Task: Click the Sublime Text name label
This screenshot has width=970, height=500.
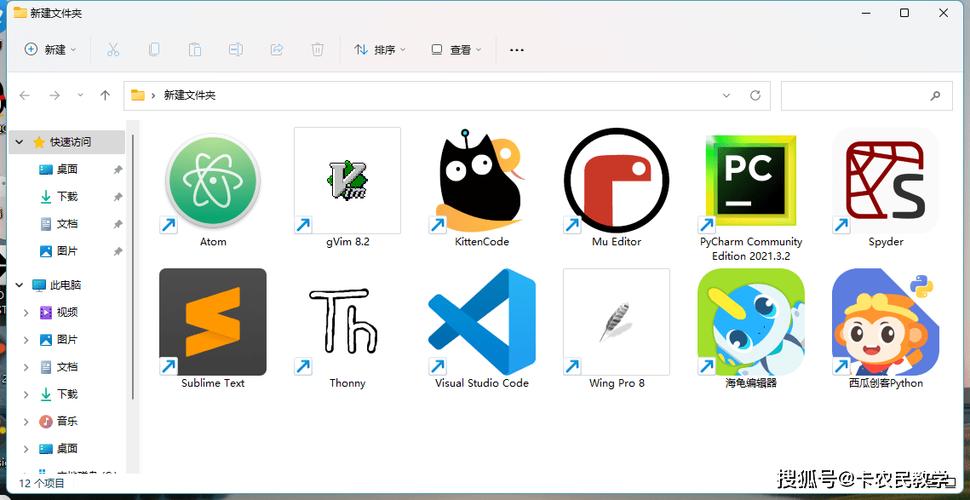Action: (x=213, y=383)
